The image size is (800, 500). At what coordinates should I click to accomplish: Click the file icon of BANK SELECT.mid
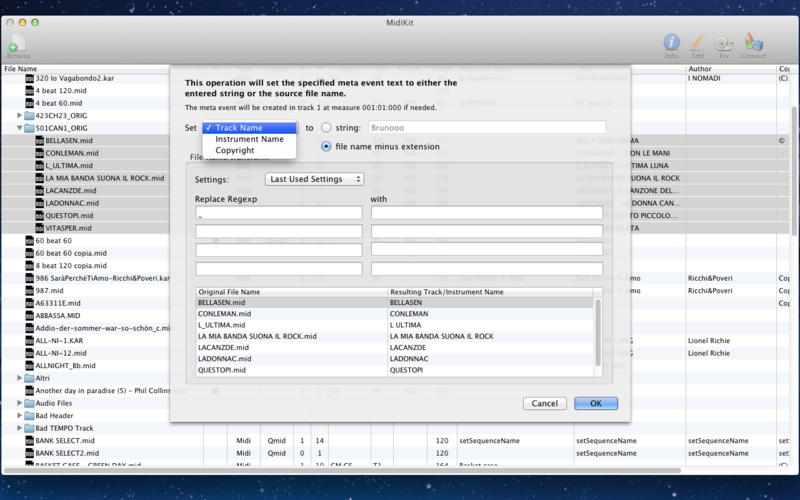[30, 441]
